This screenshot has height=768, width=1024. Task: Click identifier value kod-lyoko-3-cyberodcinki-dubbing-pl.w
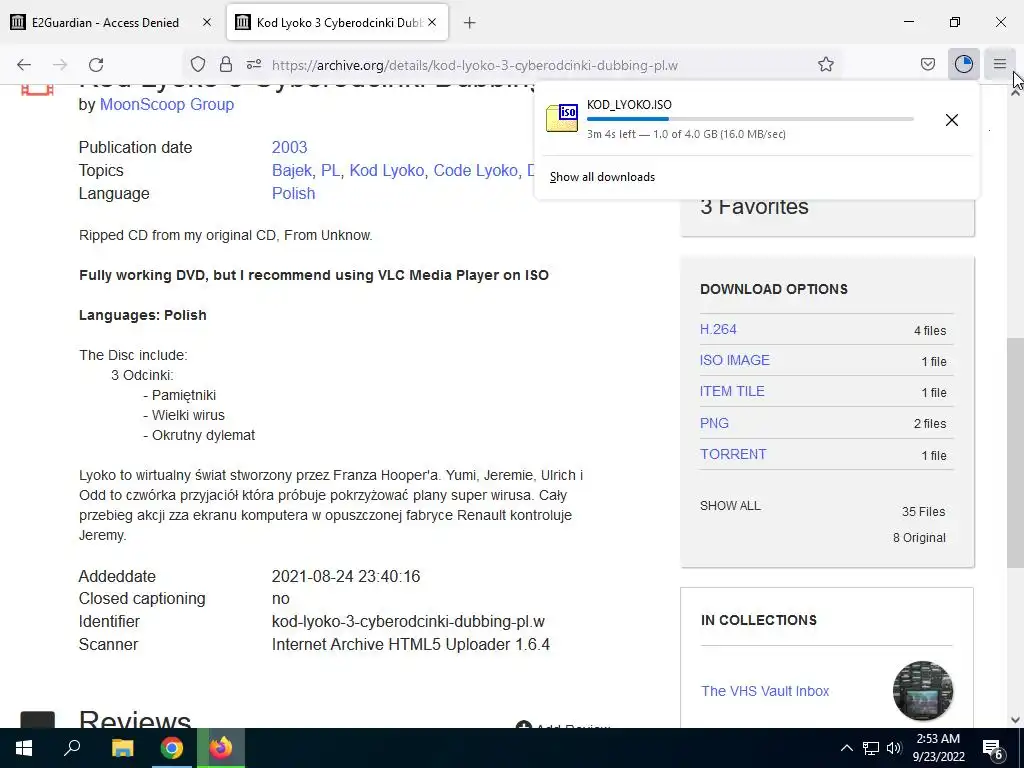(408, 622)
